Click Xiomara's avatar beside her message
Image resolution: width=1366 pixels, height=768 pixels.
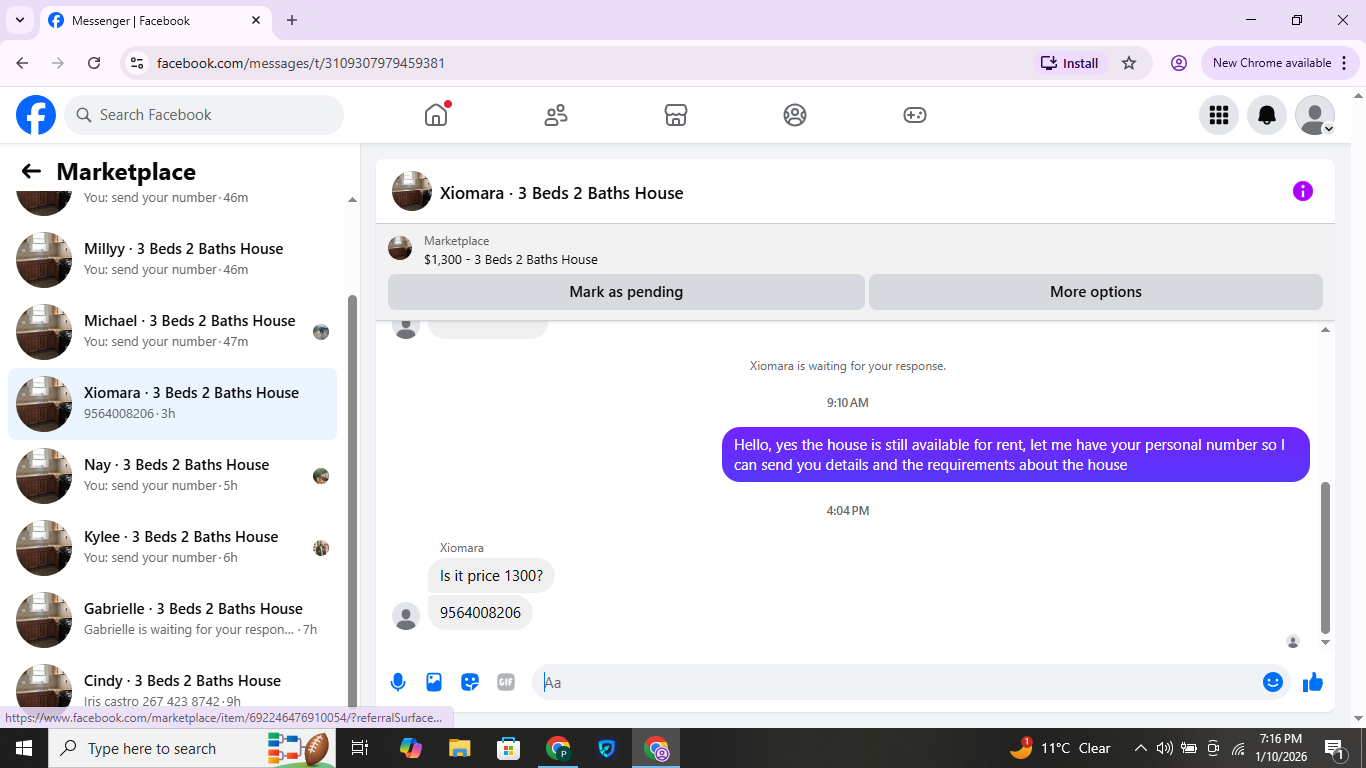tap(406, 616)
